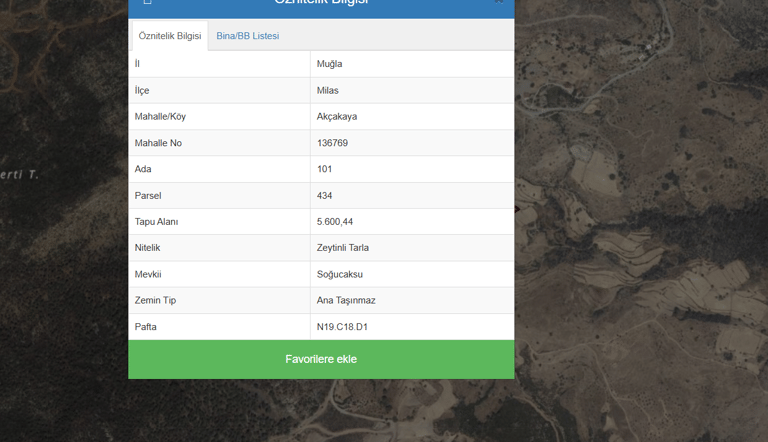Click the 'Parsel' label
The width and height of the screenshot is (768, 442).
pyautogui.click(x=148, y=196)
